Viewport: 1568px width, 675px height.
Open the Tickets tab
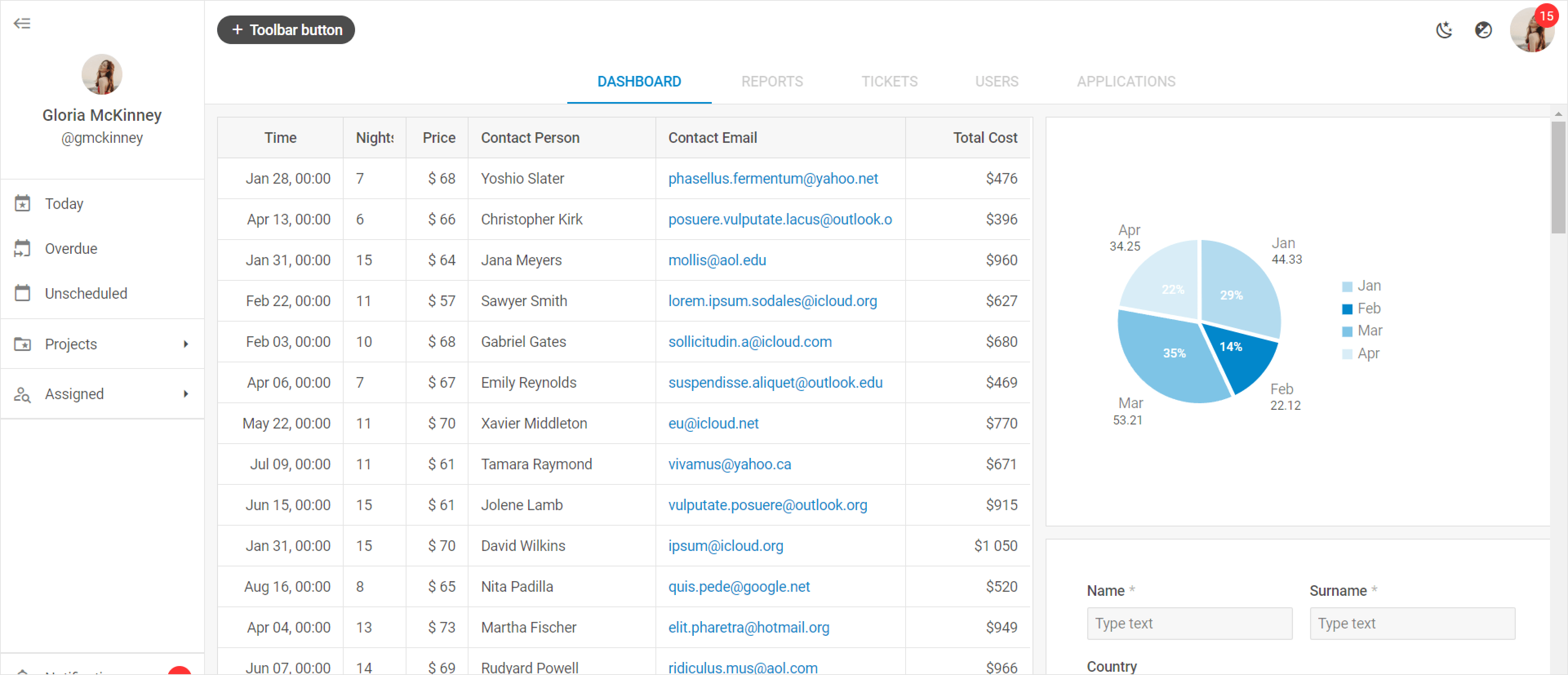[889, 82]
